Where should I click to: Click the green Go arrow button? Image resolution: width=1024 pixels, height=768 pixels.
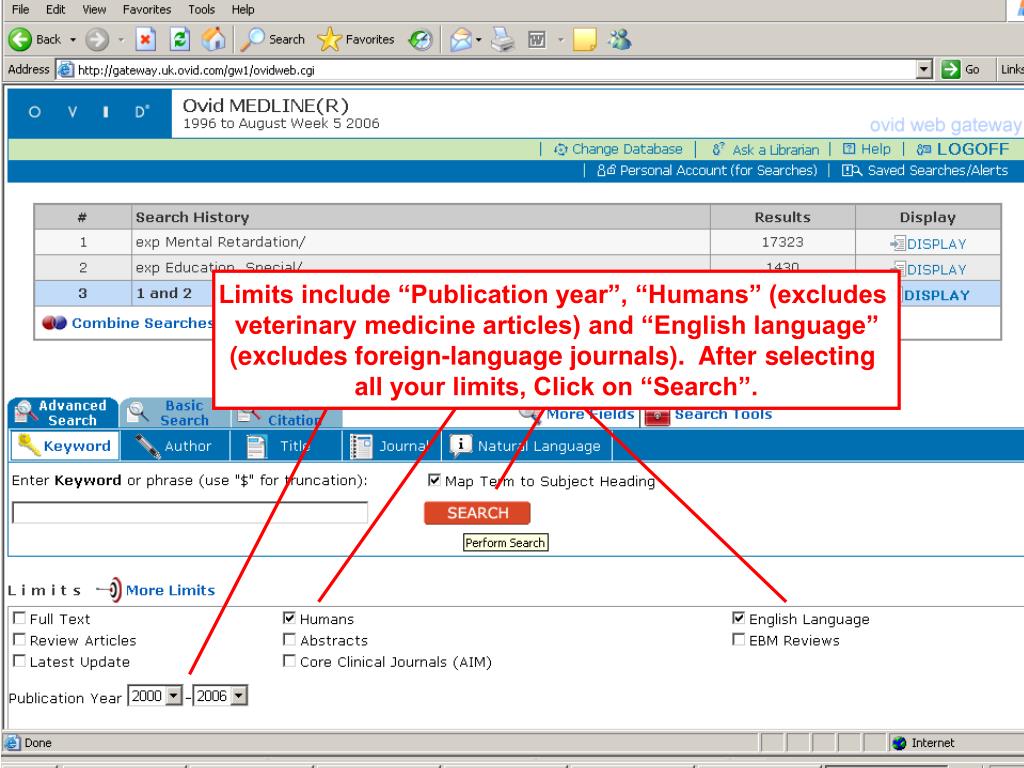pos(951,69)
